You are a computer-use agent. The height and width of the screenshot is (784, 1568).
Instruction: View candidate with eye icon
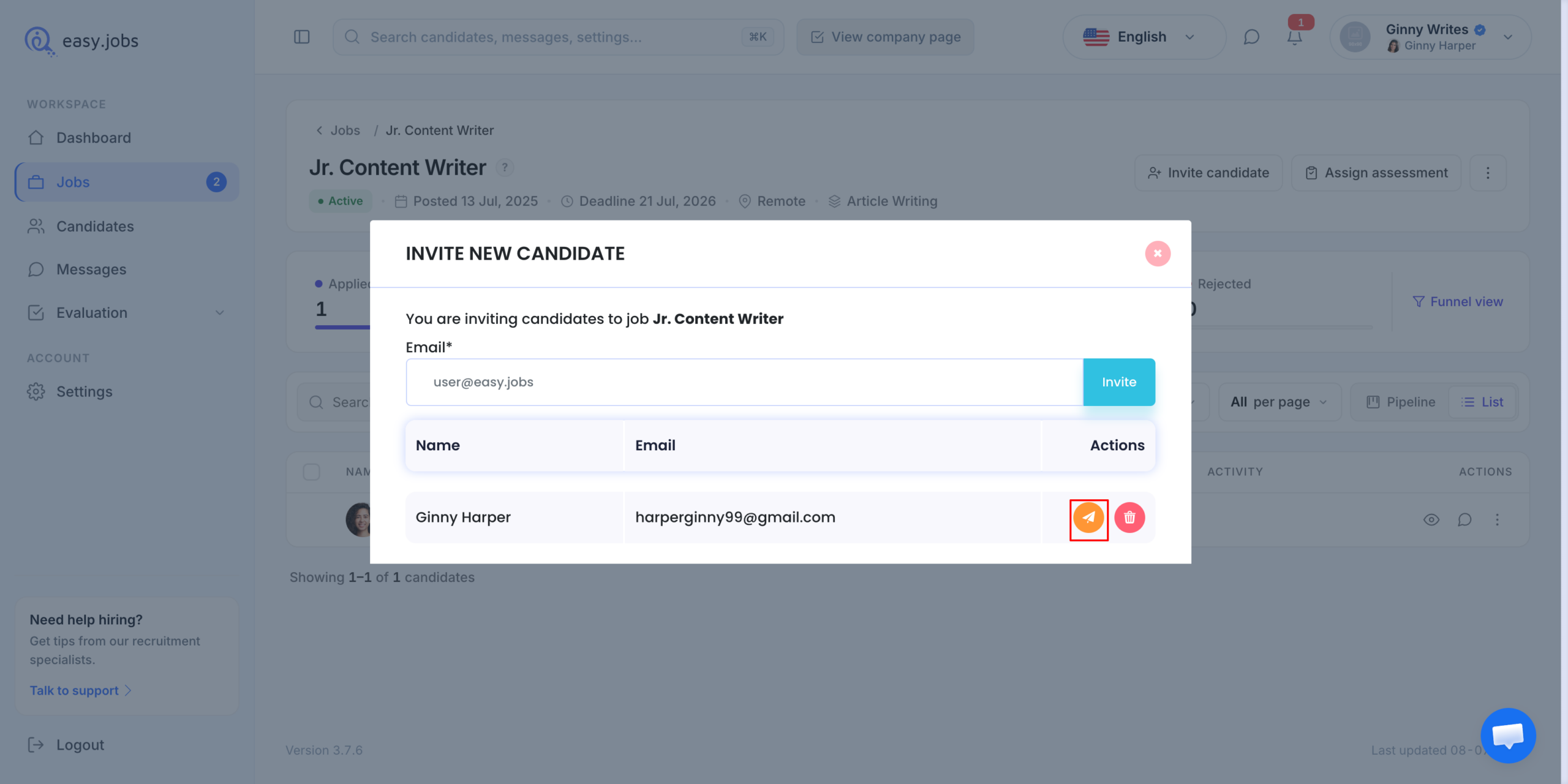pyautogui.click(x=1431, y=520)
